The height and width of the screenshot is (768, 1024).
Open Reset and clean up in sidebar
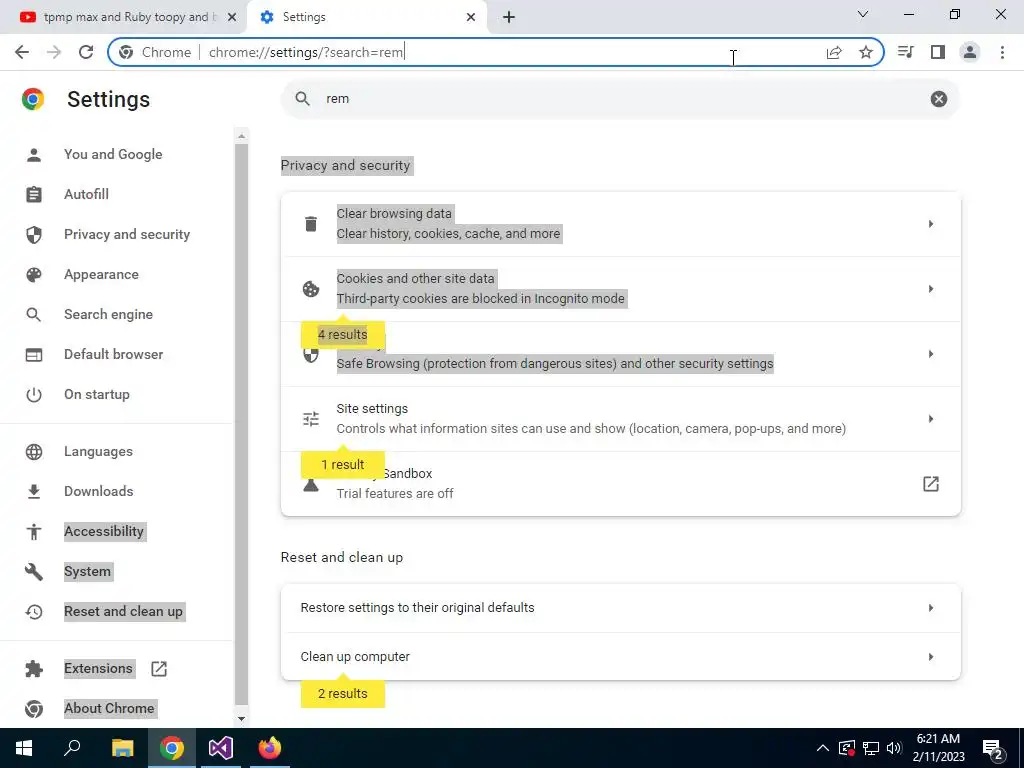tap(123, 612)
